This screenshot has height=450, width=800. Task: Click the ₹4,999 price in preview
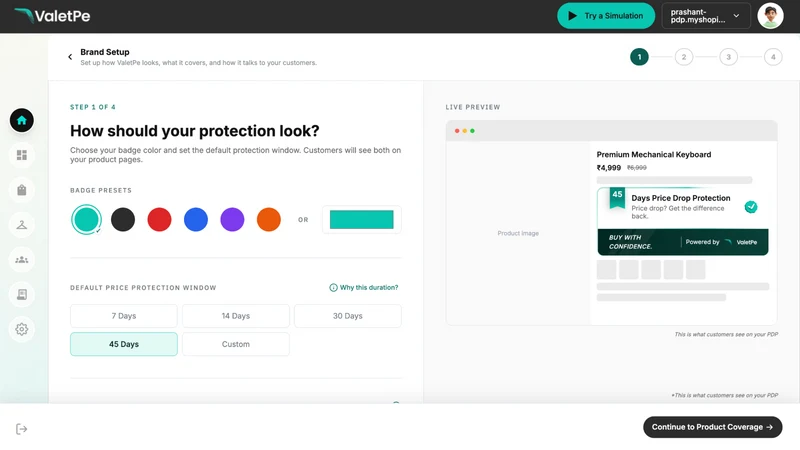[609, 168]
